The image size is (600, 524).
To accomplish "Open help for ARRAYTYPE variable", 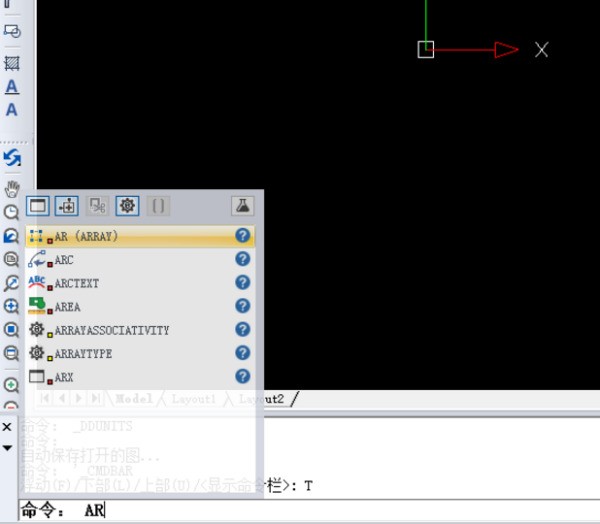I will (243, 353).
